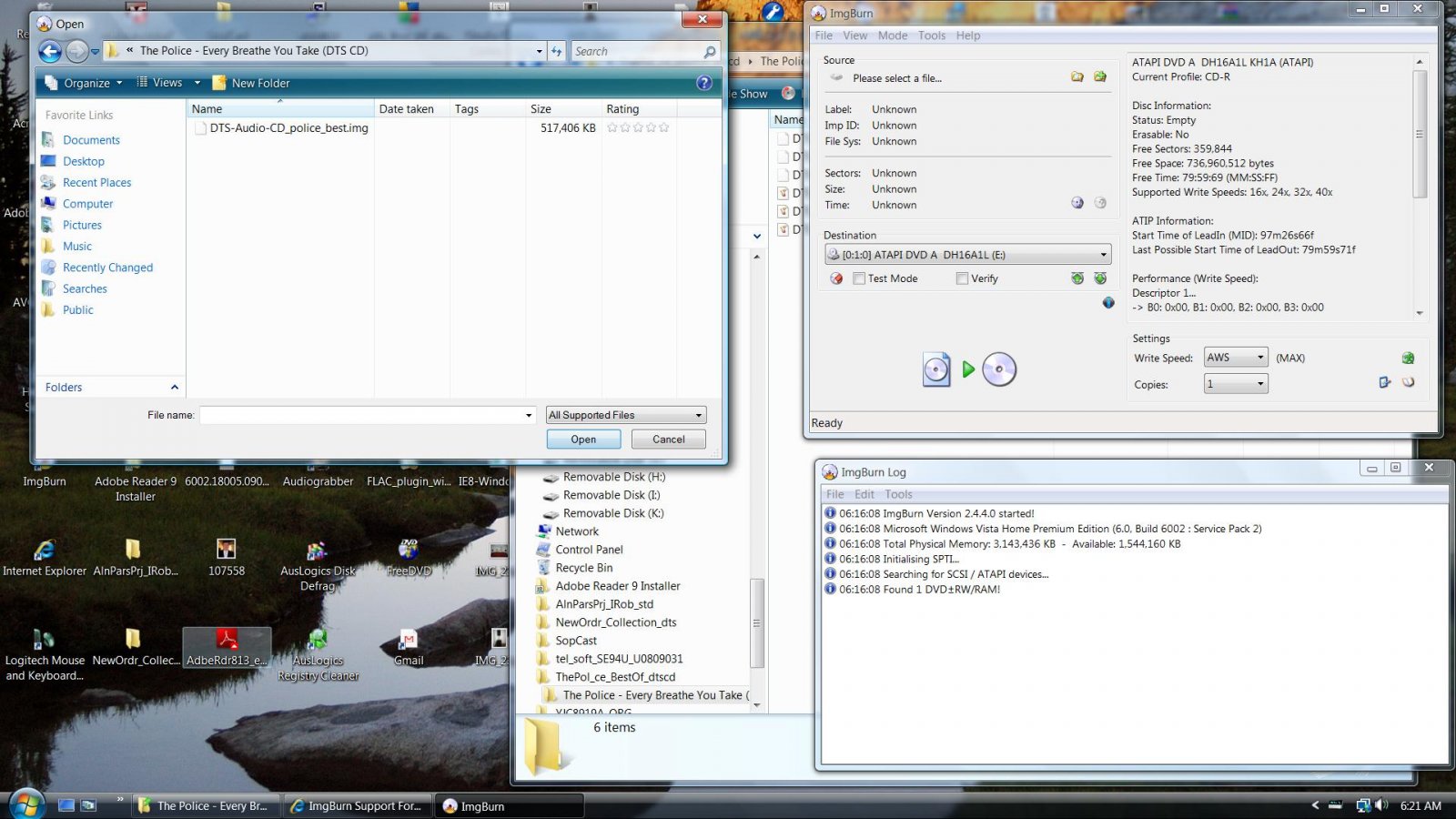This screenshot has height=819, width=1456.
Task: Select the Gmail desktop shortcut
Action: click(x=409, y=647)
